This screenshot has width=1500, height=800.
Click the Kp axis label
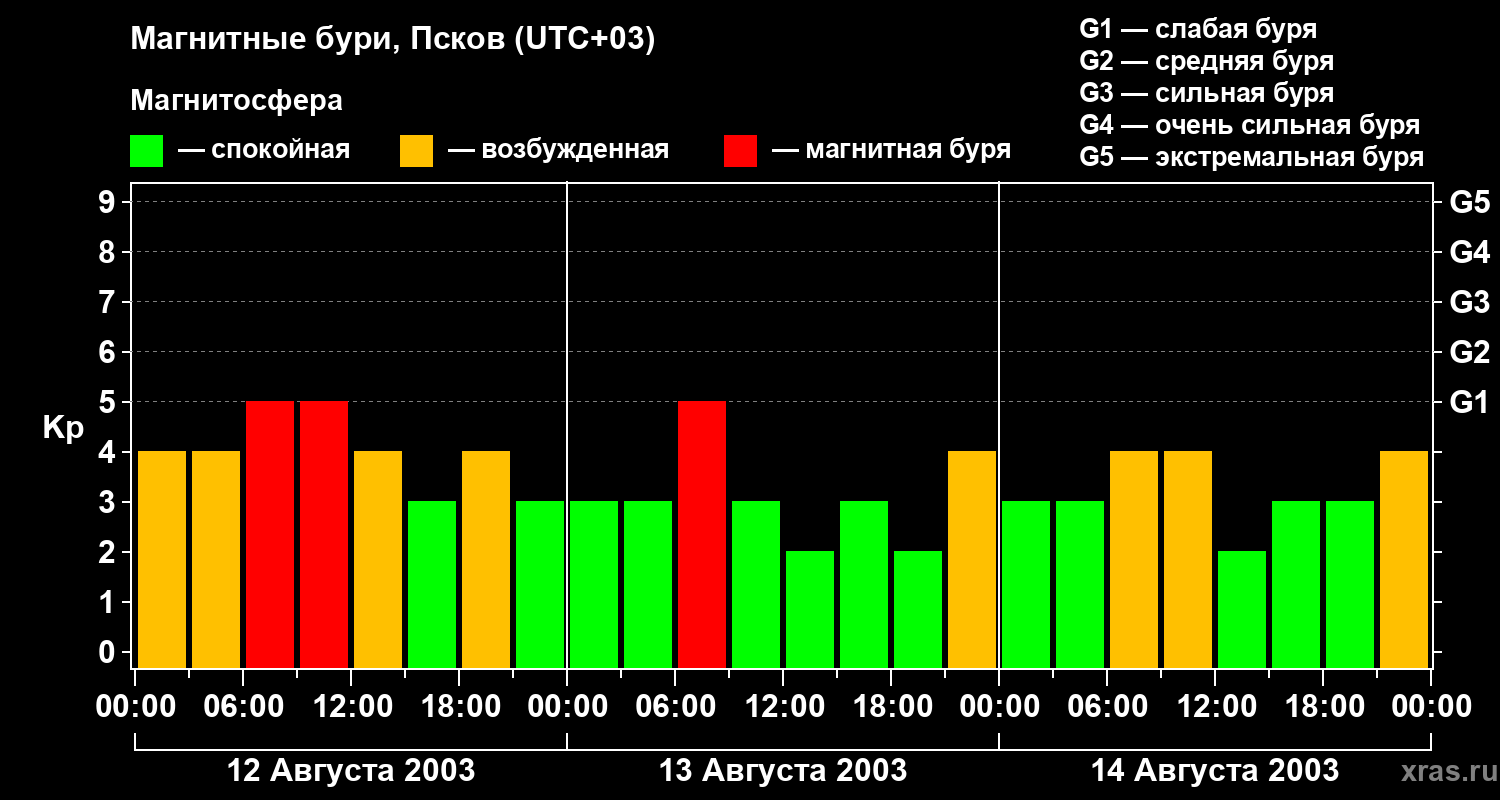63,428
